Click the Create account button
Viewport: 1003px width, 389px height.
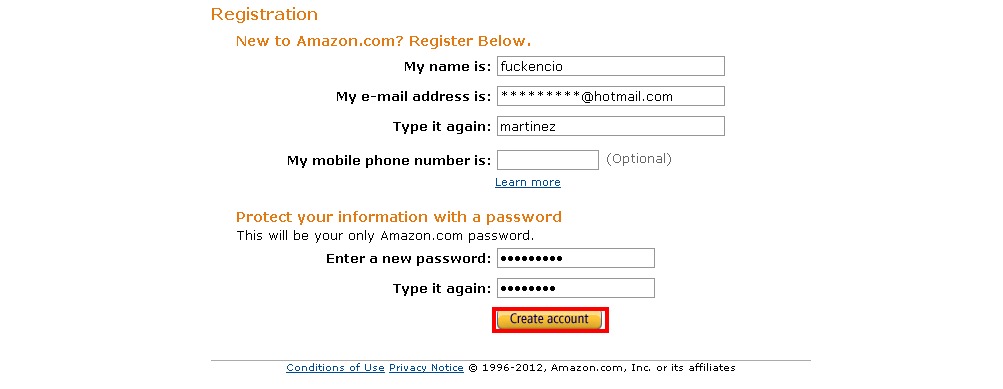click(x=549, y=319)
